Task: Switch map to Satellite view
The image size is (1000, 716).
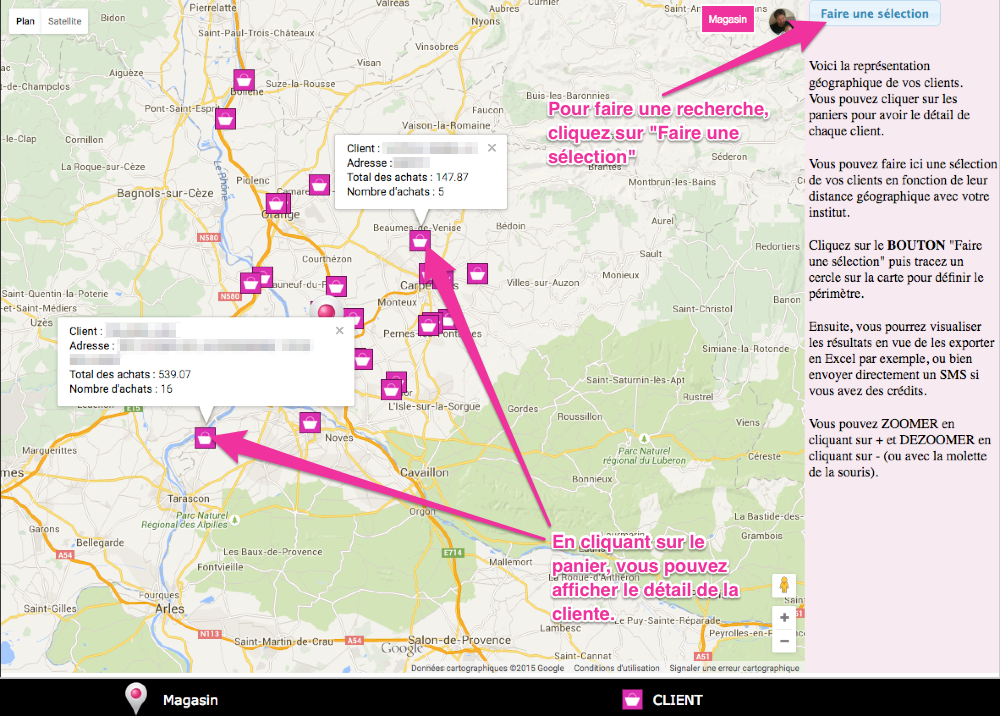Action: 65,20
